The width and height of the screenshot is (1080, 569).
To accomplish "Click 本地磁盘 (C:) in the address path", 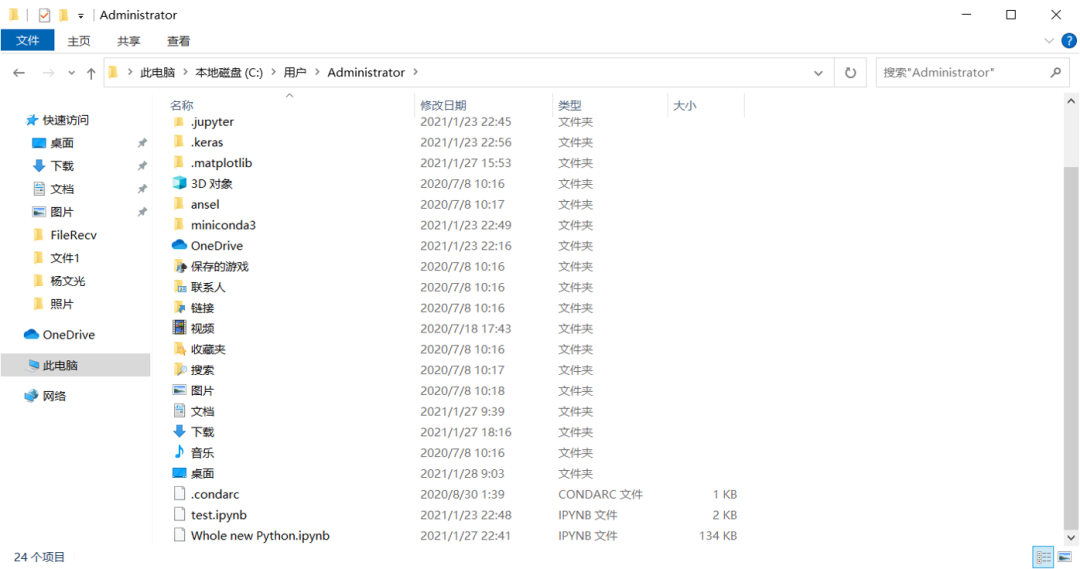I will click(x=229, y=72).
